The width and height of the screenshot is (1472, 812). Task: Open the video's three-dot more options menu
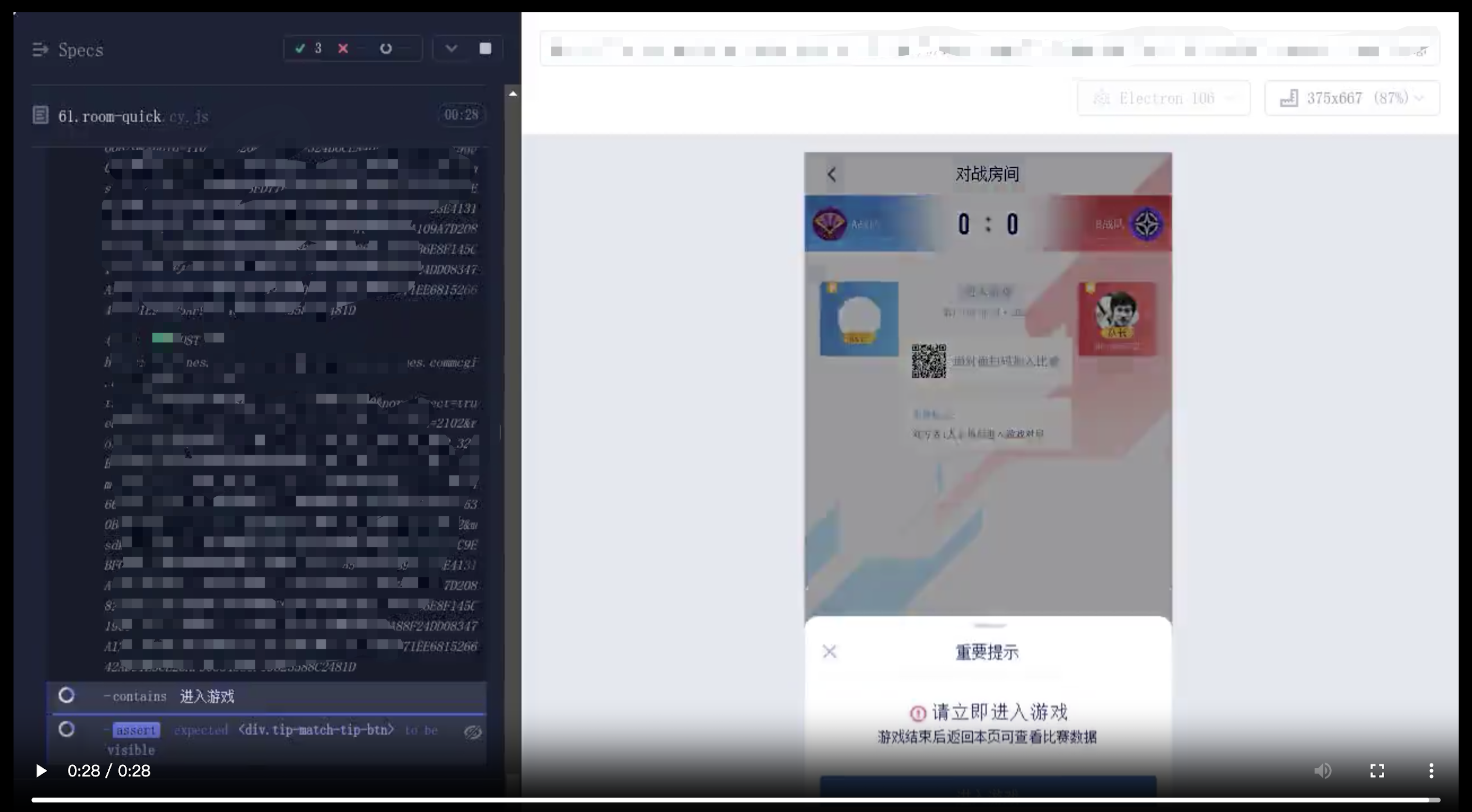click(x=1431, y=770)
